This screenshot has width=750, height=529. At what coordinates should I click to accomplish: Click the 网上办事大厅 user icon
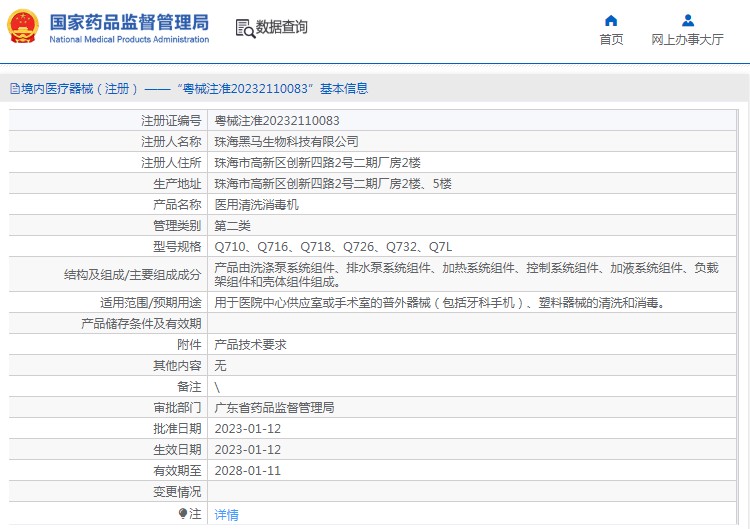coord(688,21)
